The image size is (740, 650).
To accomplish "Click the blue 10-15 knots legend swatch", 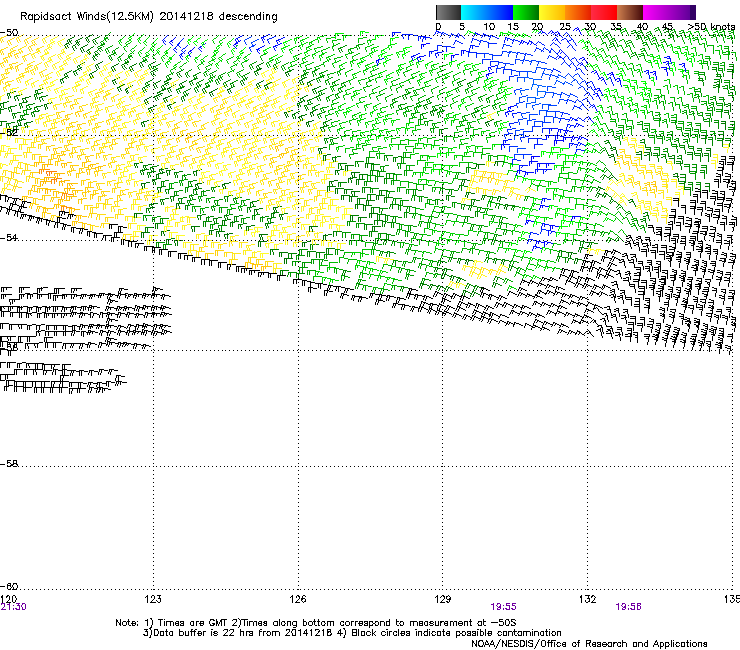I will click(500, 12).
